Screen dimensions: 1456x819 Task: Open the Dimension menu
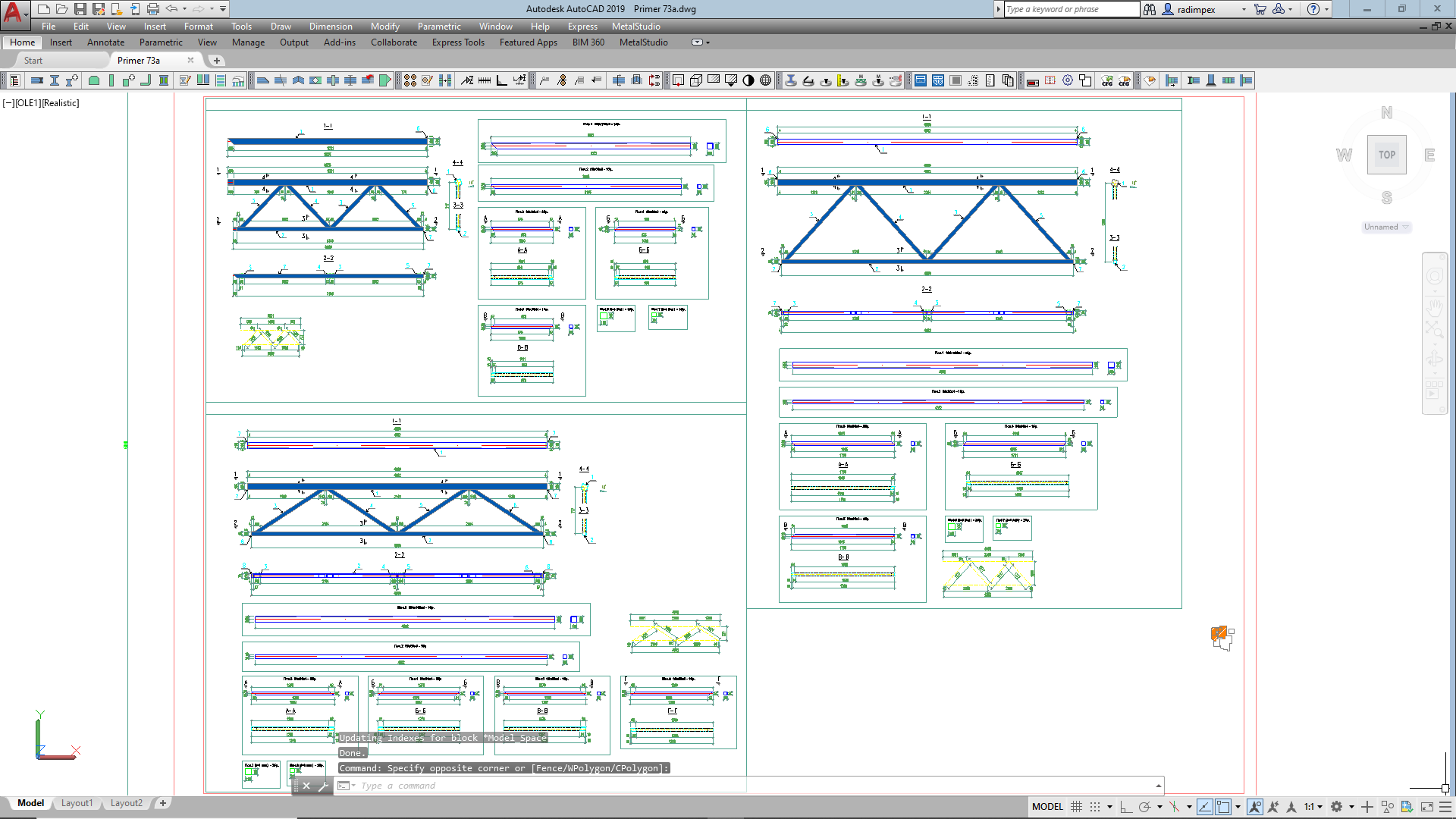click(x=331, y=27)
